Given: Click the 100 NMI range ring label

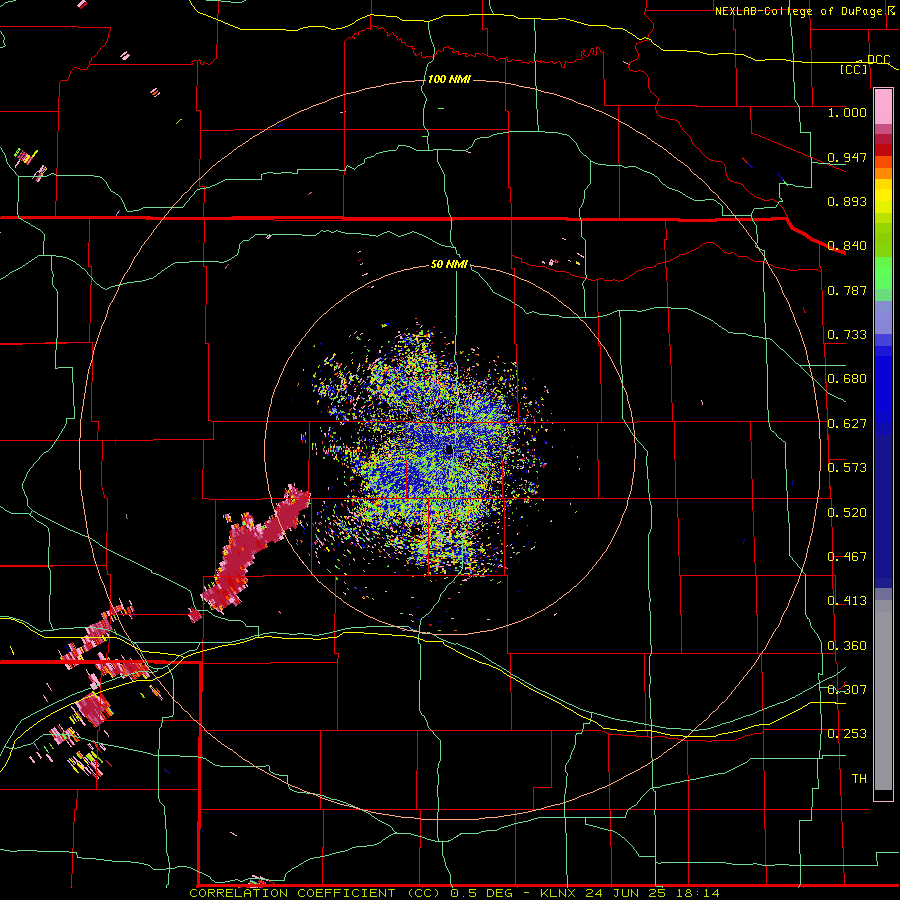Looking at the screenshot, I should pyautogui.click(x=449, y=79).
